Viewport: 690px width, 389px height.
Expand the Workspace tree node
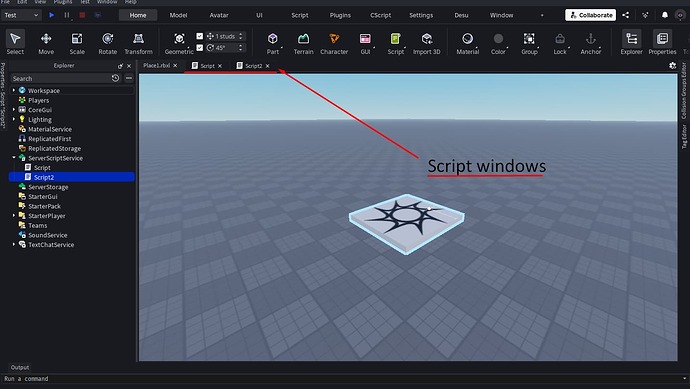tap(14, 90)
